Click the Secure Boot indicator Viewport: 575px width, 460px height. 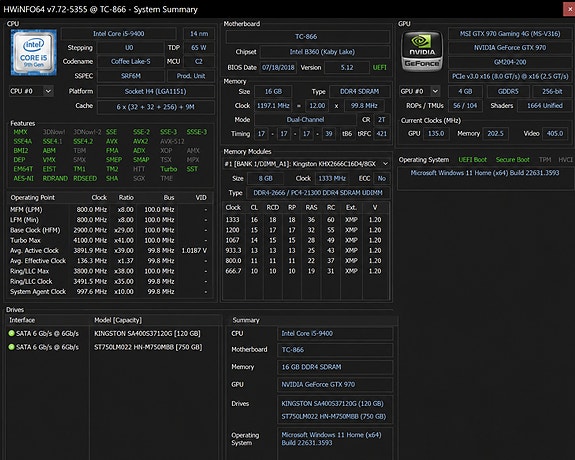[512, 160]
